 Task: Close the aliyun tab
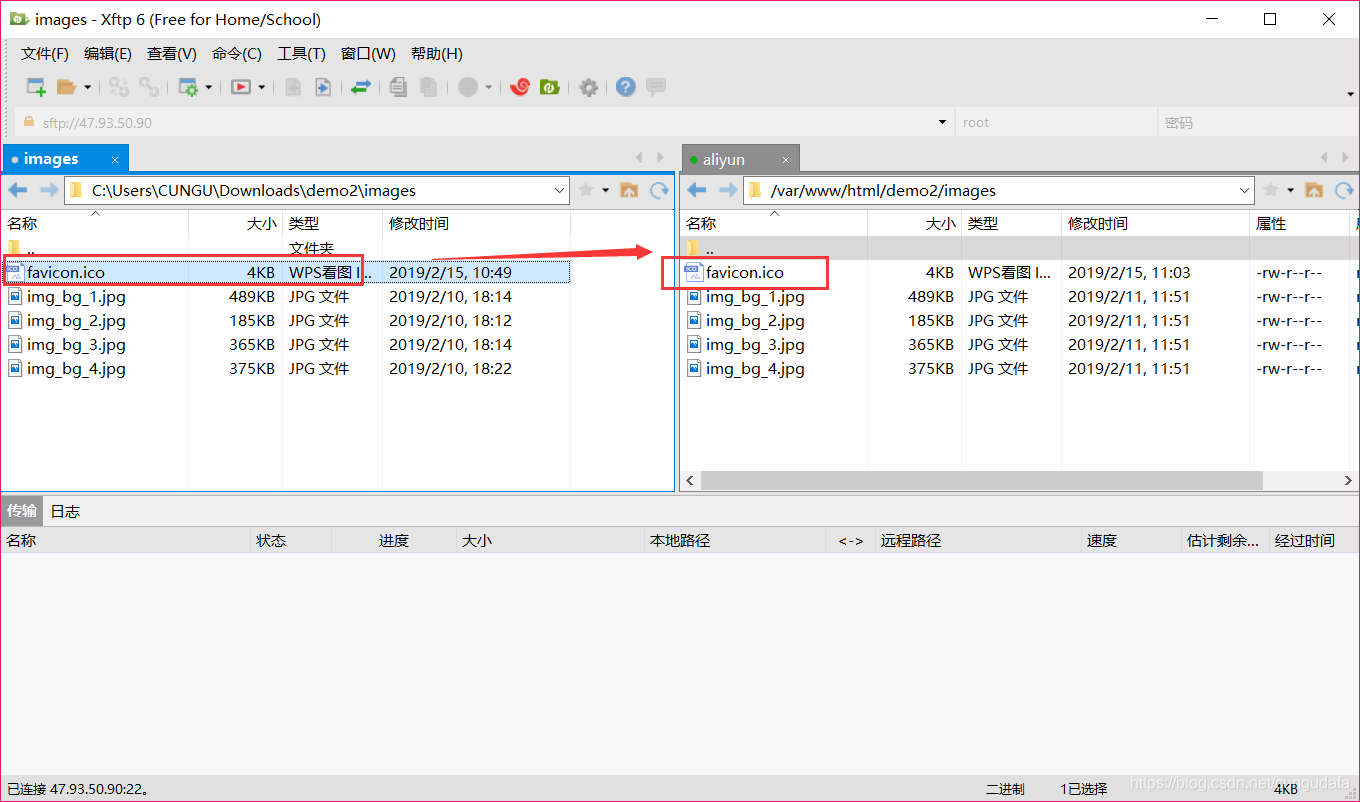(x=786, y=159)
